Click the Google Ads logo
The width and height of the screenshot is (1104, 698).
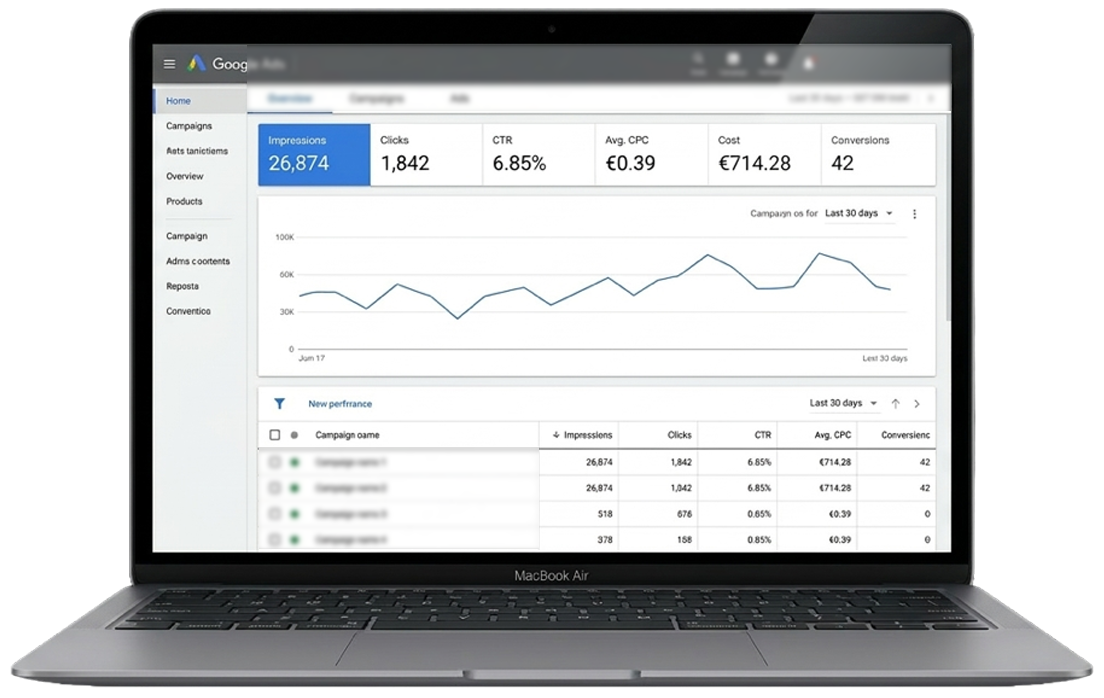[x=197, y=63]
